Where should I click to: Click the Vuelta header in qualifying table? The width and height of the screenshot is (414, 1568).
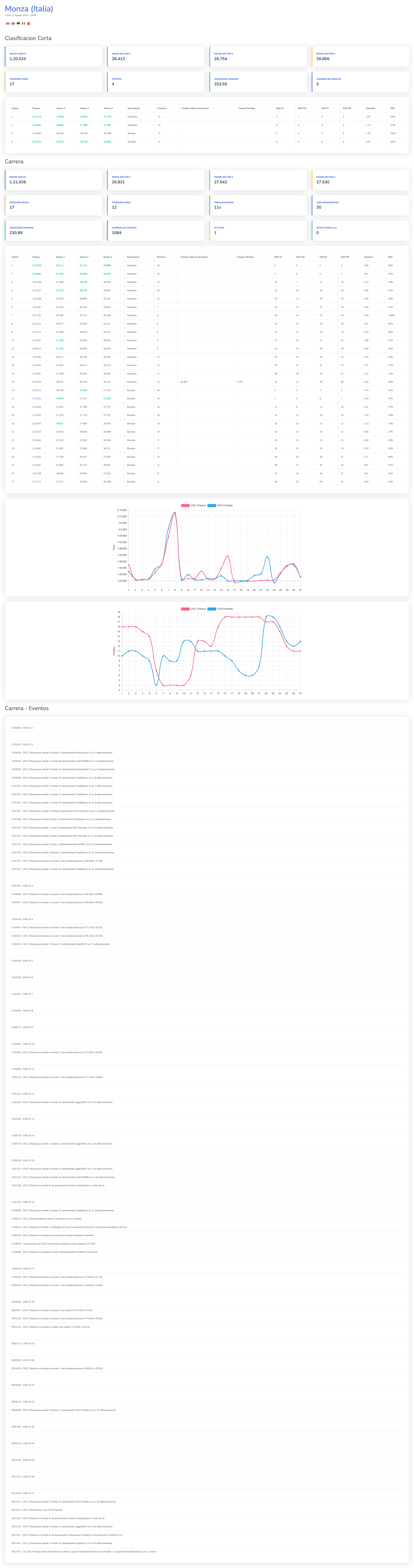point(15,108)
